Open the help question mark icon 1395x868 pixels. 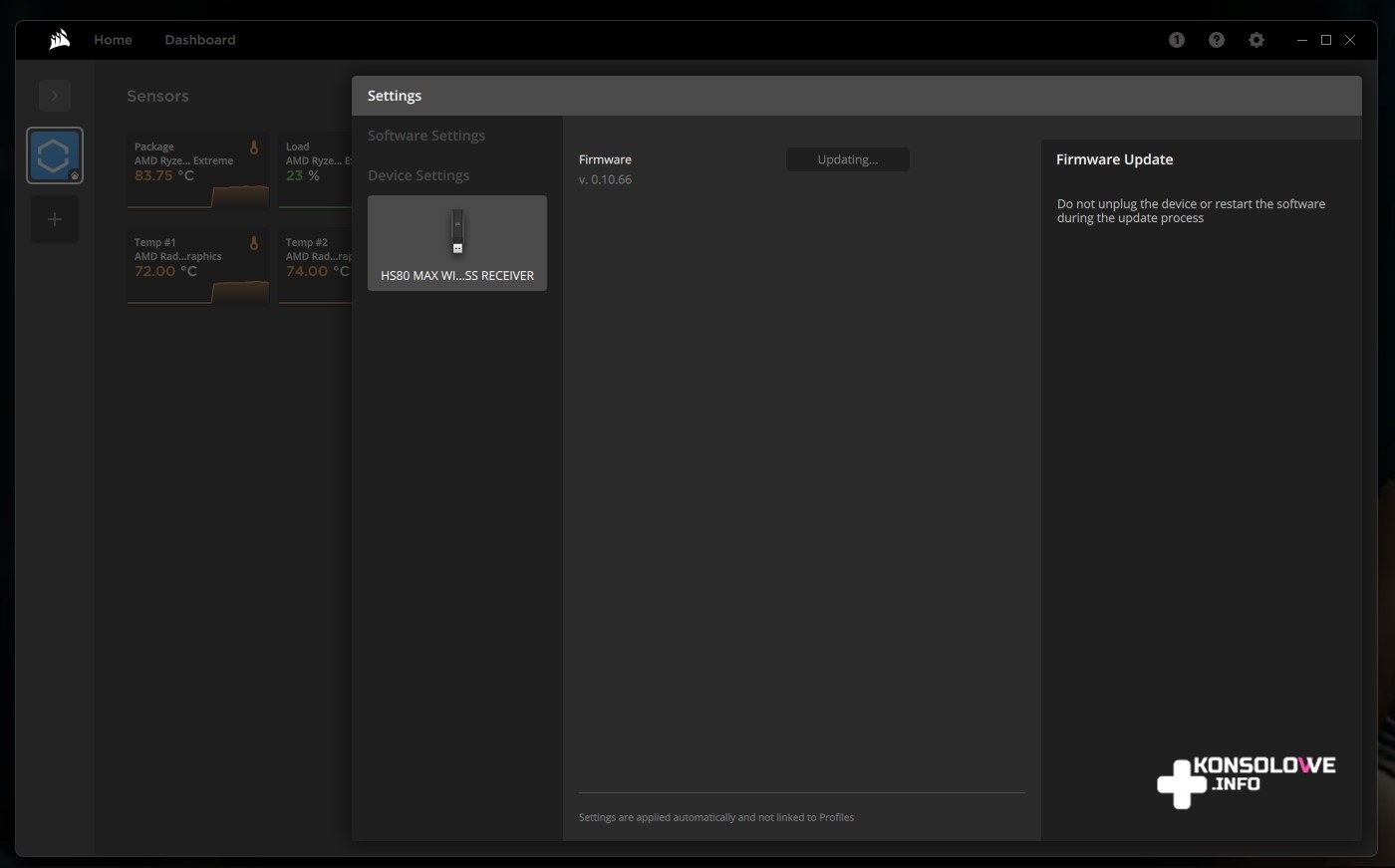(x=1217, y=40)
